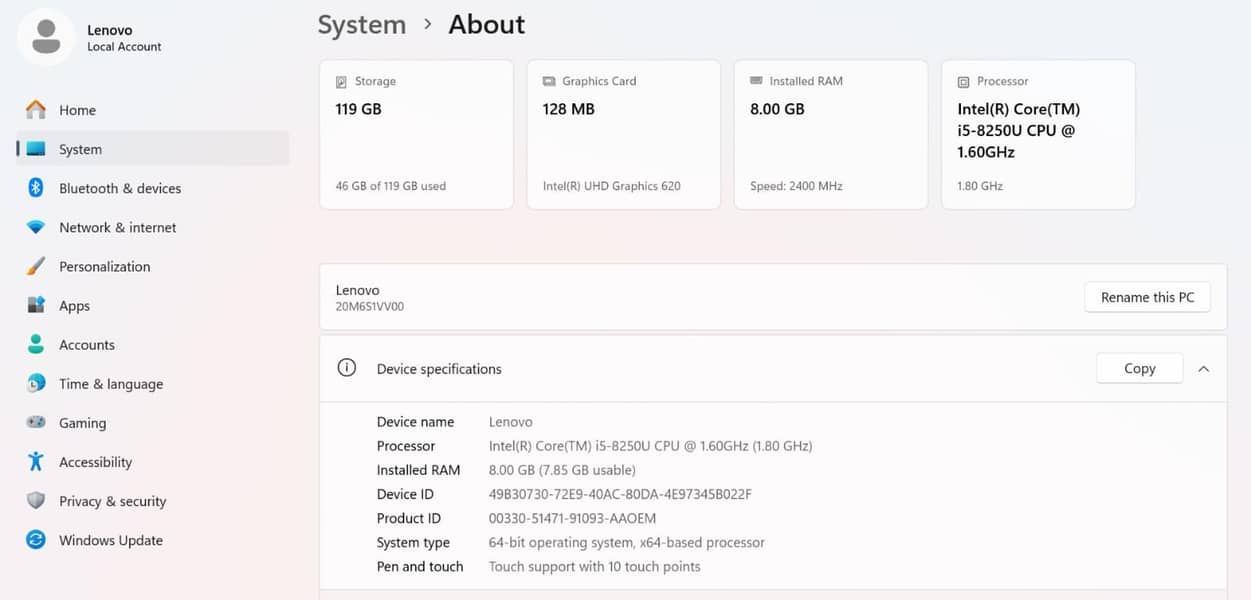This screenshot has width=1251, height=600.
Task: Select the Graphics Card info card
Action: (x=623, y=134)
